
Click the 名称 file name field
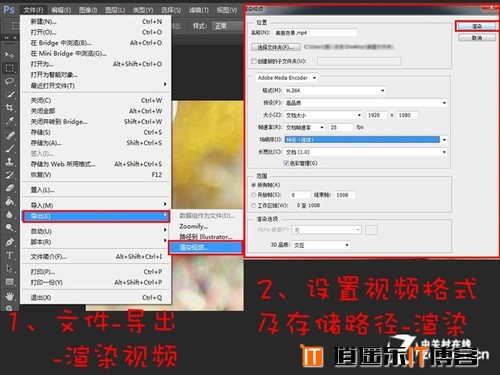click(315, 33)
